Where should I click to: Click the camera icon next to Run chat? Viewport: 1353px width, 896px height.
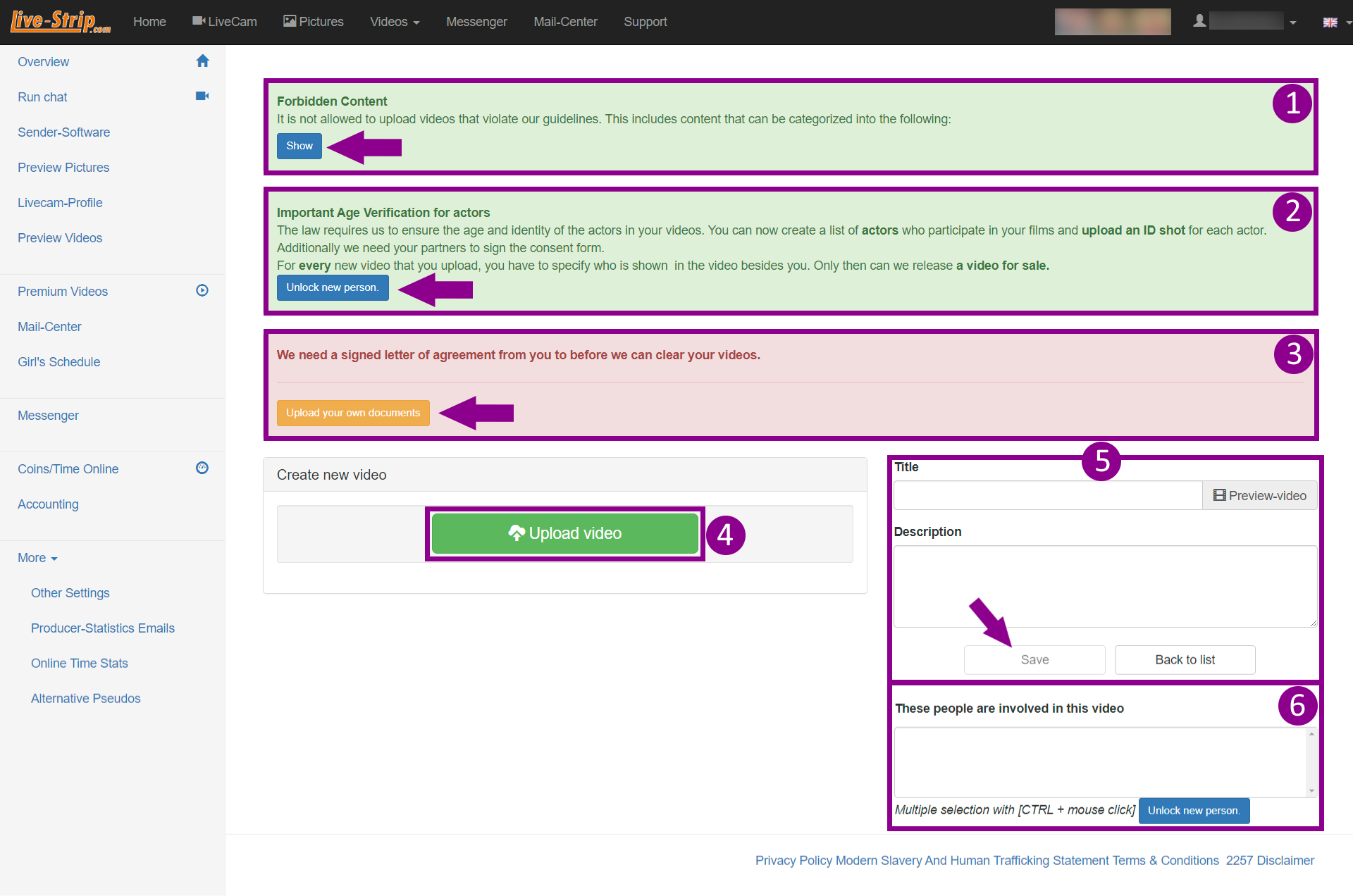pyautogui.click(x=202, y=97)
